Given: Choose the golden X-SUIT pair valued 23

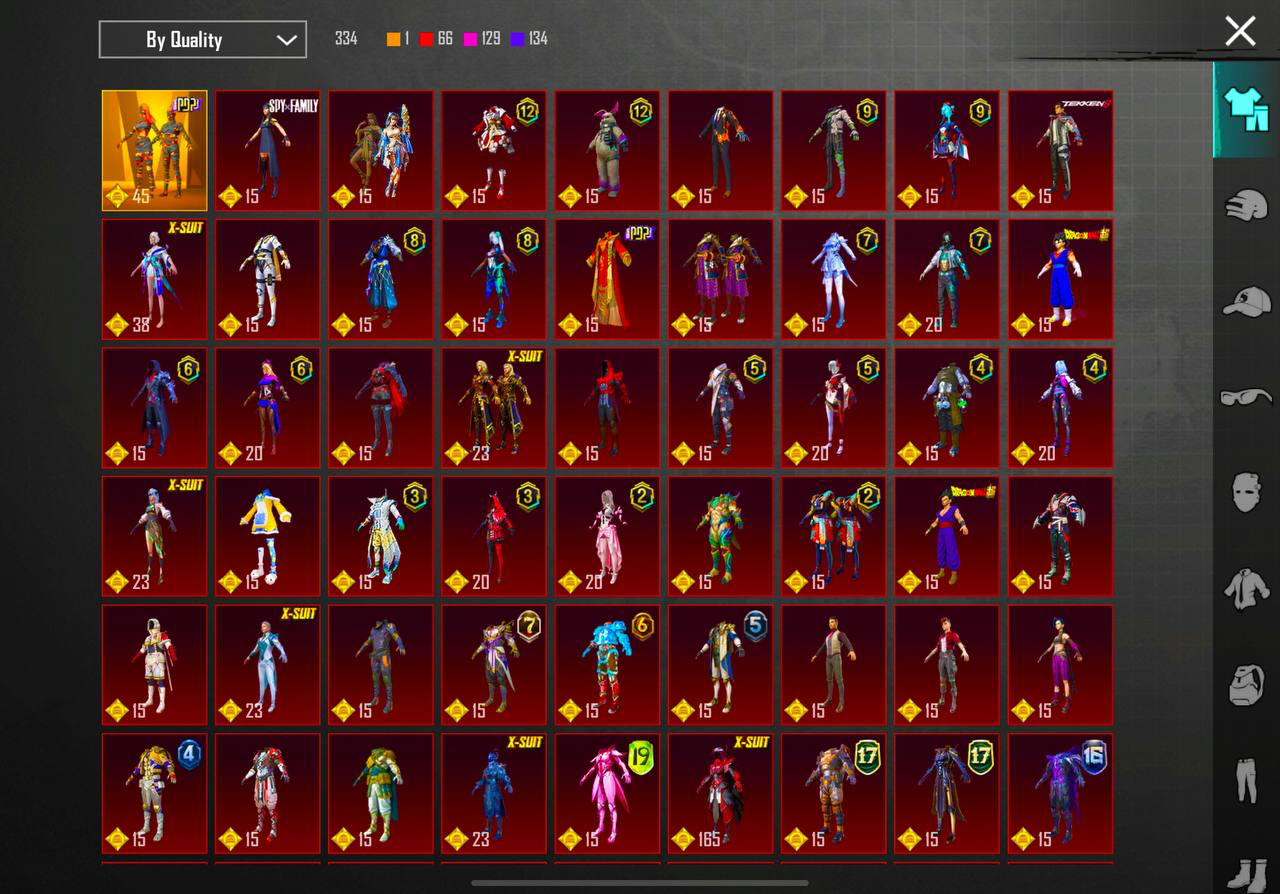Looking at the screenshot, I should pos(495,408).
